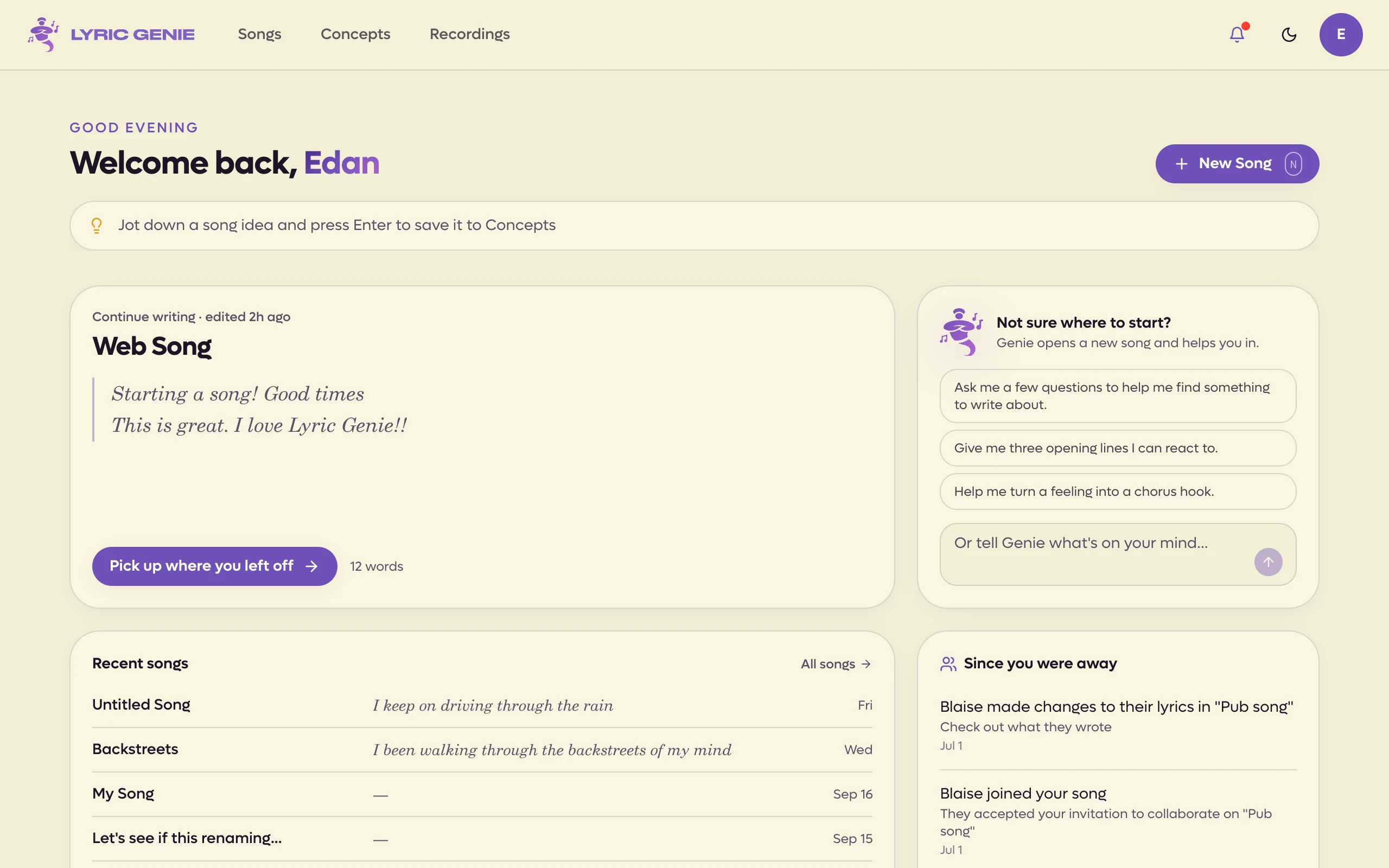Click Check out what they wrote

click(1025, 727)
